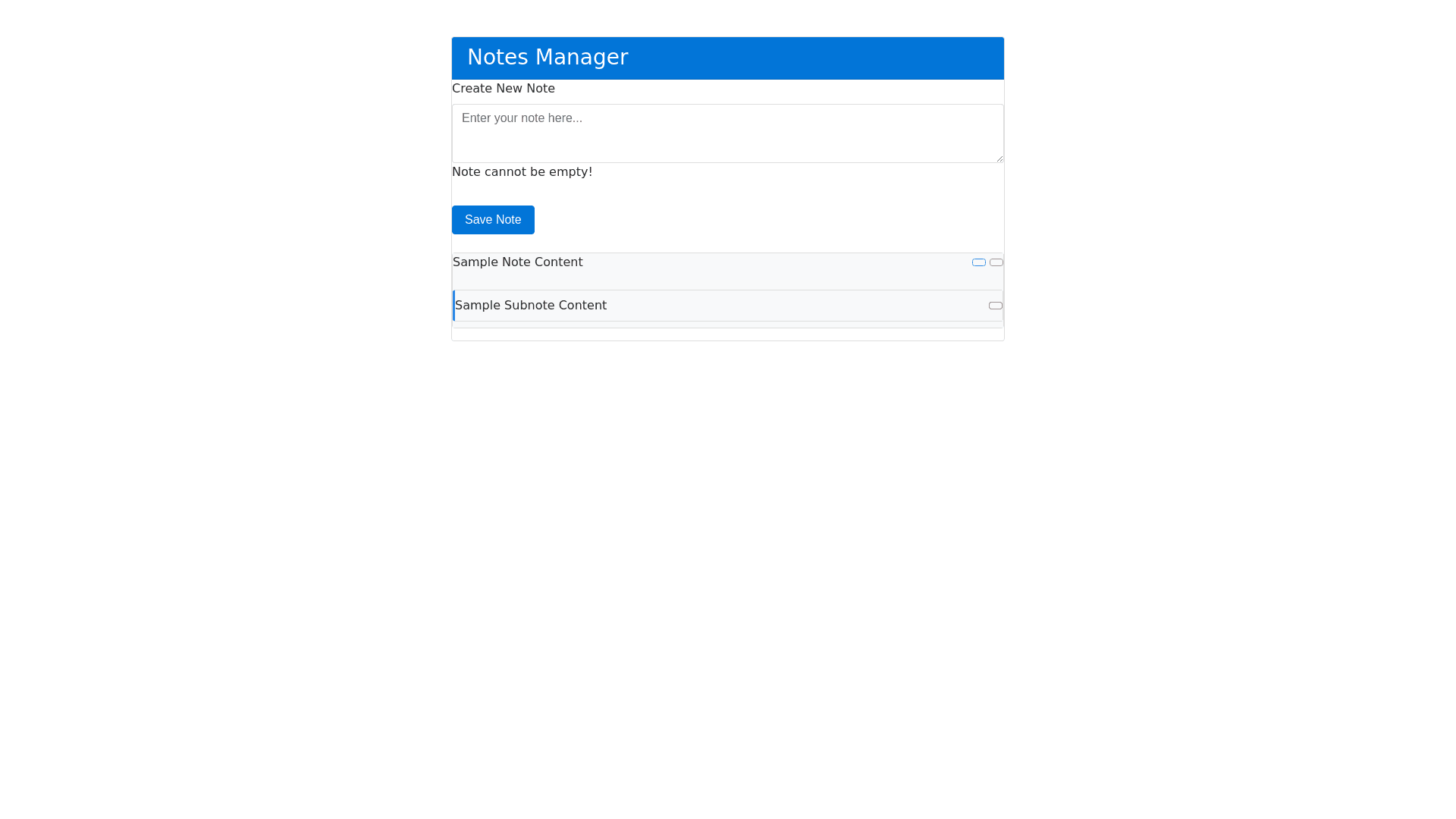Click the blue header bar beside the title

click(x=819, y=58)
